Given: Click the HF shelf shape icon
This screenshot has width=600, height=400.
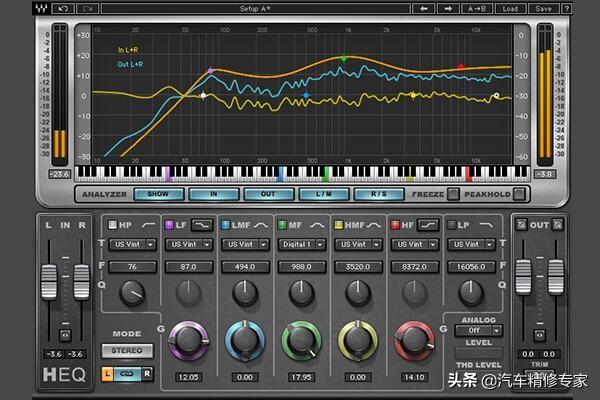Looking at the screenshot, I should [x=428, y=225].
